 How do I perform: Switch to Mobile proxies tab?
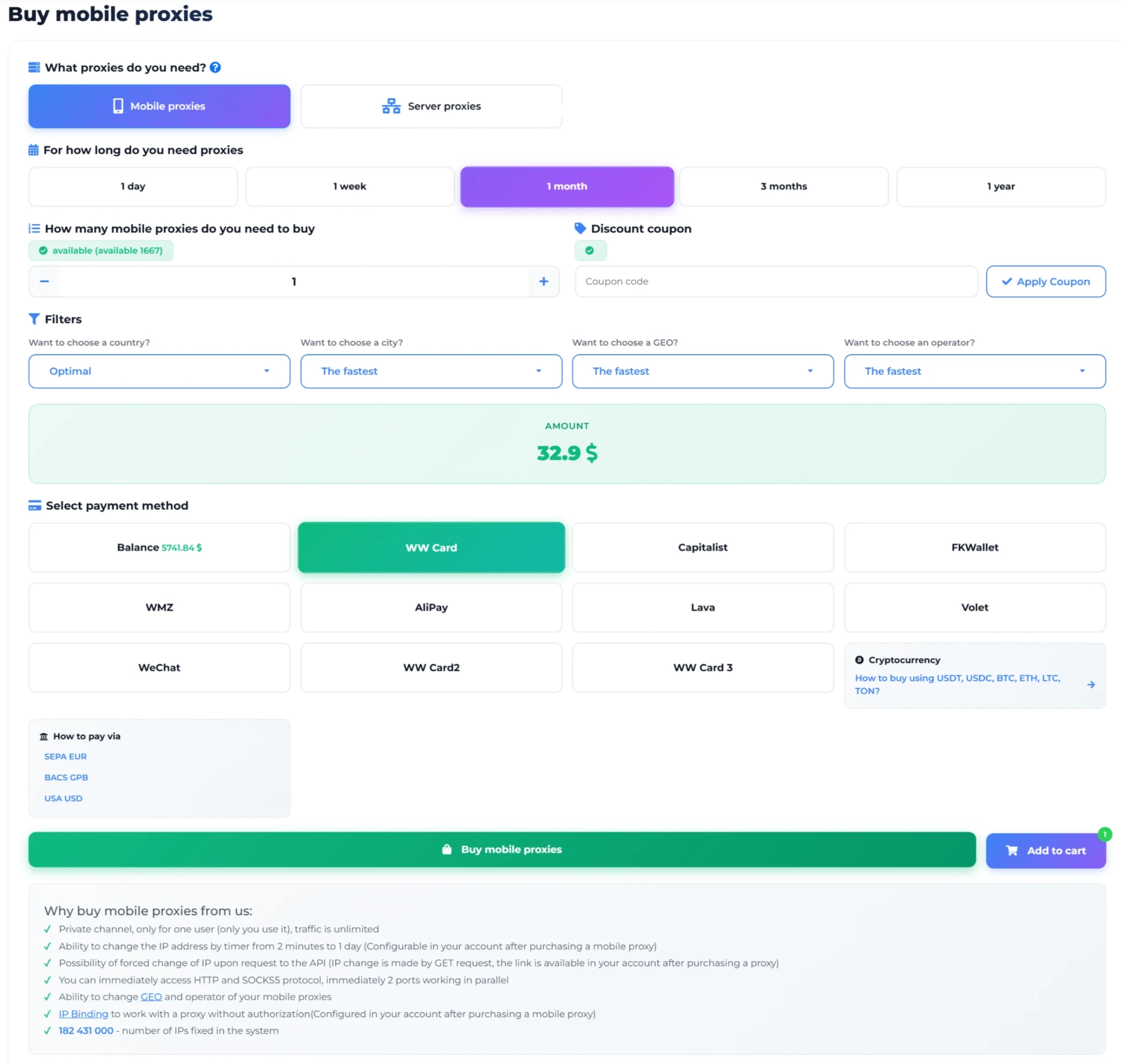(x=159, y=106)
